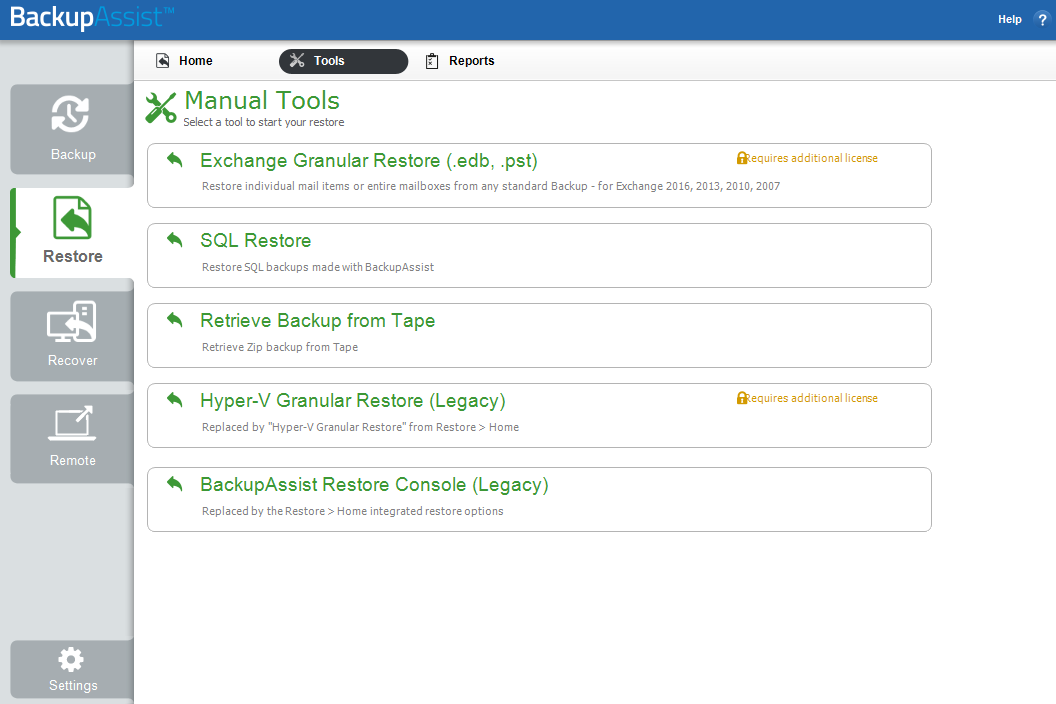Screen dimensions: 1056x704
Task: Click the Help question mark icon
Action: [1042, 20]
